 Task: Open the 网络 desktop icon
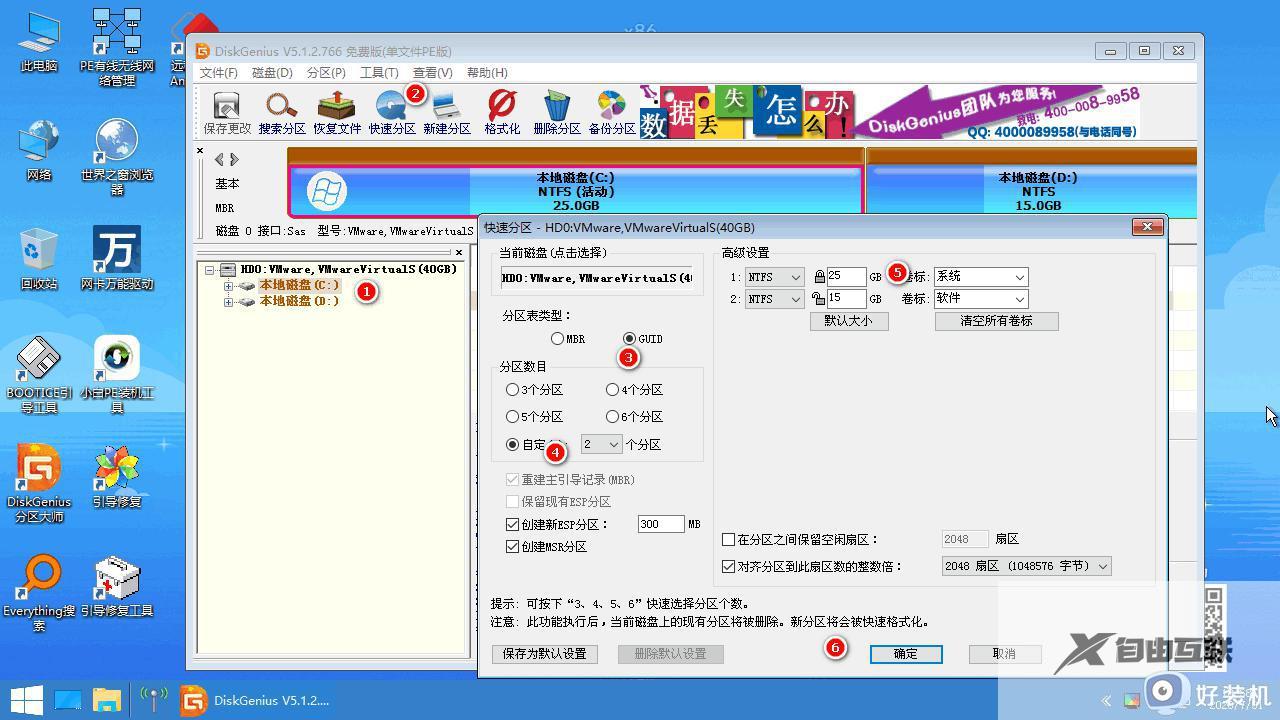coord(39,150)
